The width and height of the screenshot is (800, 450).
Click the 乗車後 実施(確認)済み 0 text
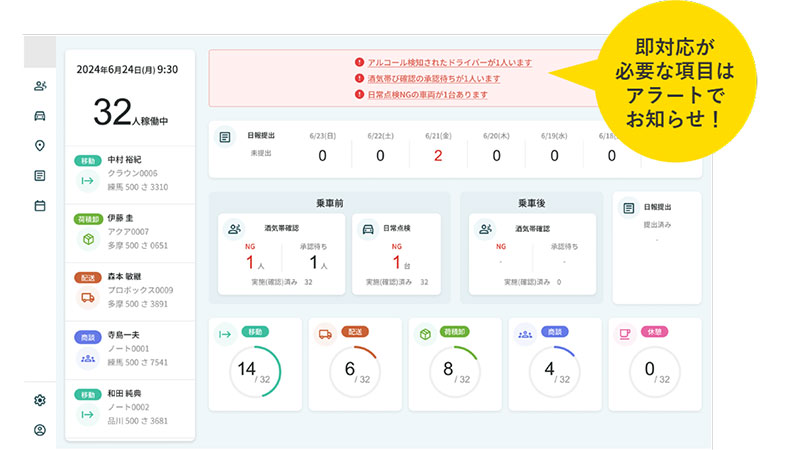coord(532,282)
